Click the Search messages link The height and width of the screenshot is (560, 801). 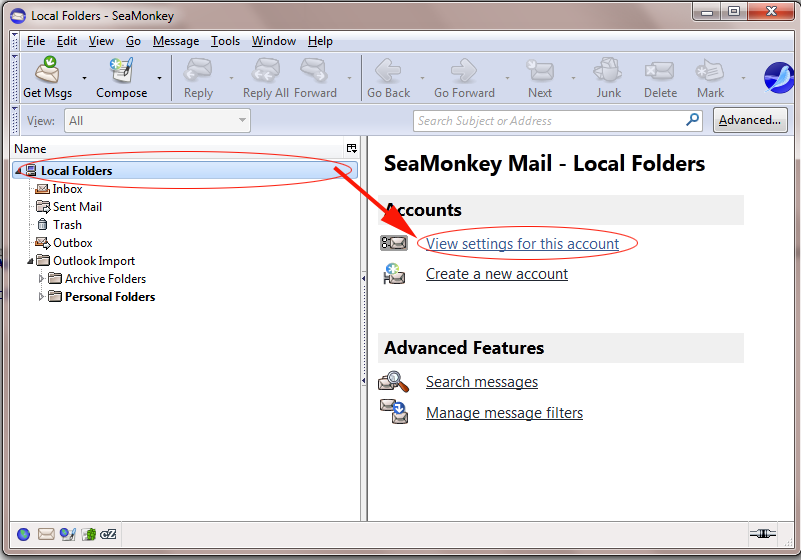click(x=482, y=382)
